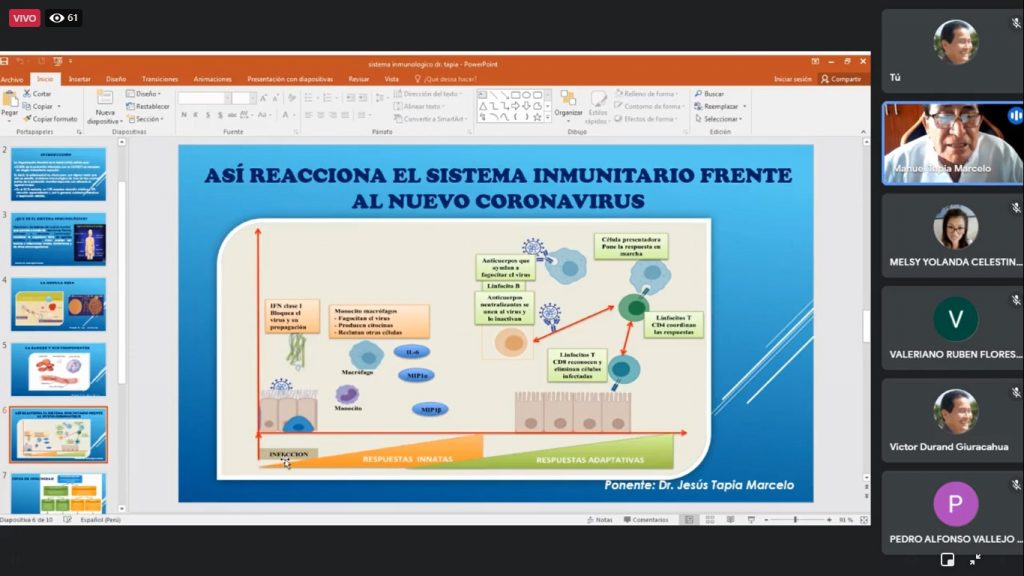
Task: Open the font name combo box
Action: coord(204,98)
